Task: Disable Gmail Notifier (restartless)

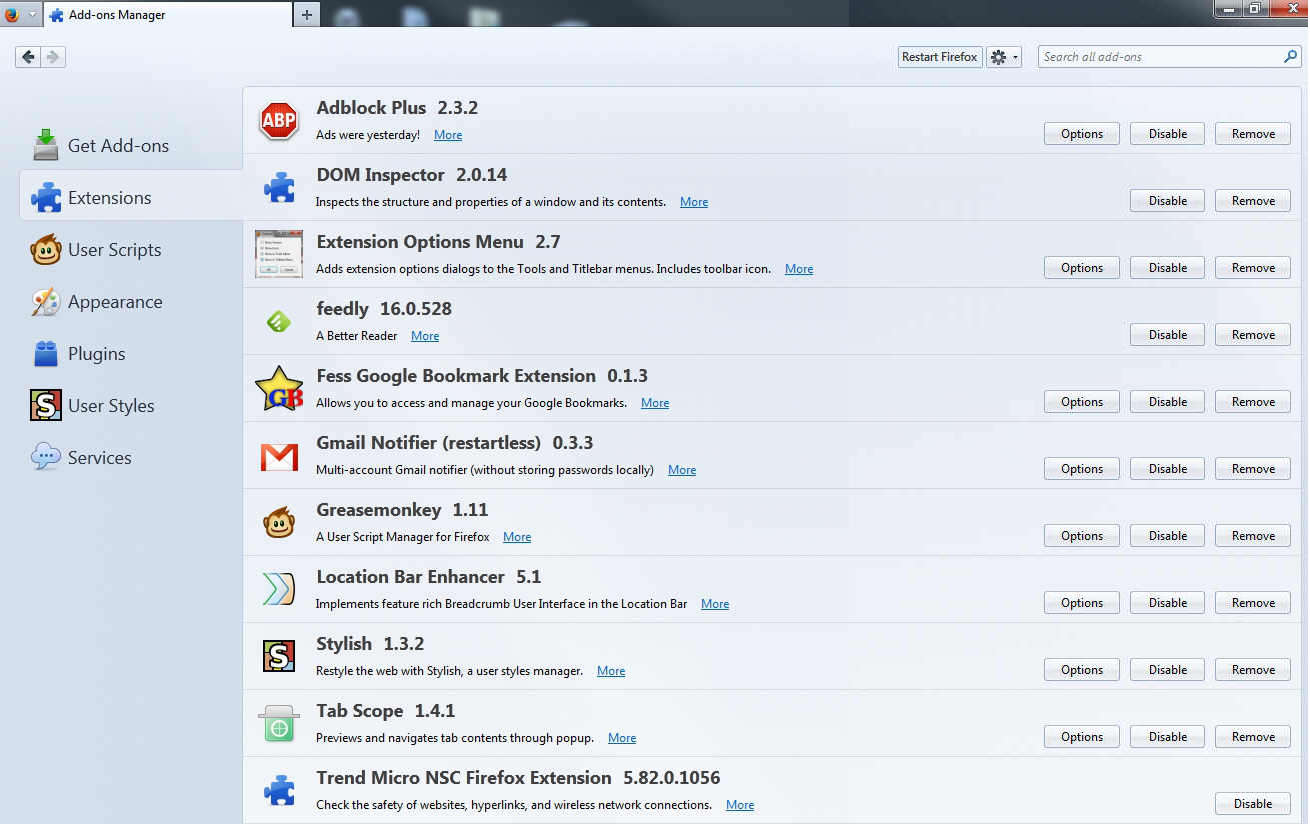Action: [1168, 469]
